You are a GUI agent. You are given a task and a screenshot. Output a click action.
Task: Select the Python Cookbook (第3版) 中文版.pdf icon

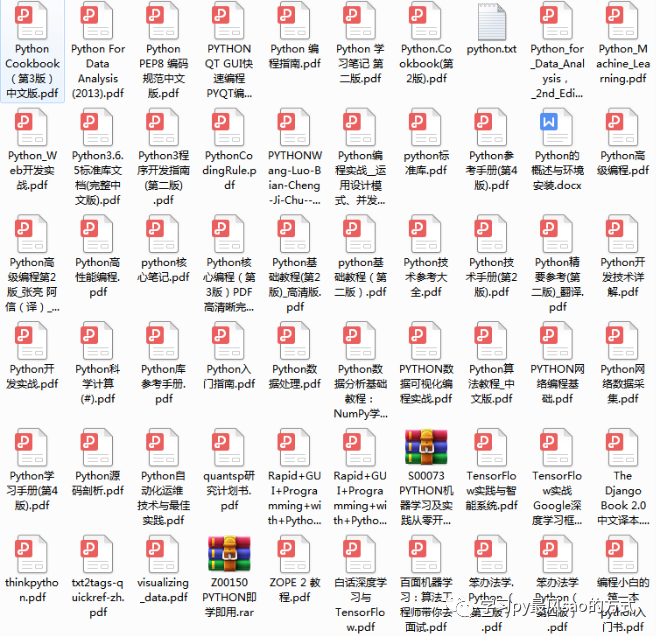pyautogui.click(x=32, y=20)
